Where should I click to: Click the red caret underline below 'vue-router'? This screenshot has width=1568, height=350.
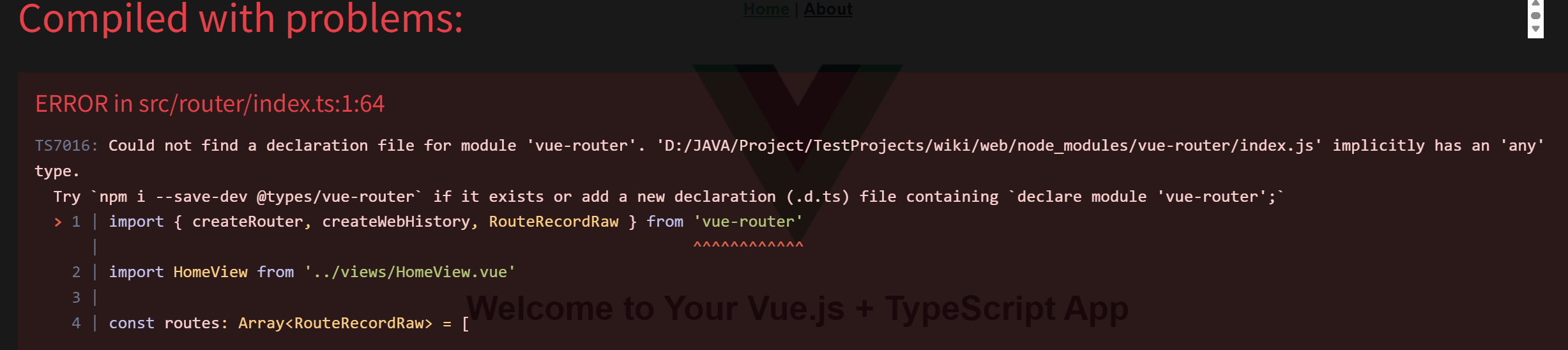(x=748, y=245)
